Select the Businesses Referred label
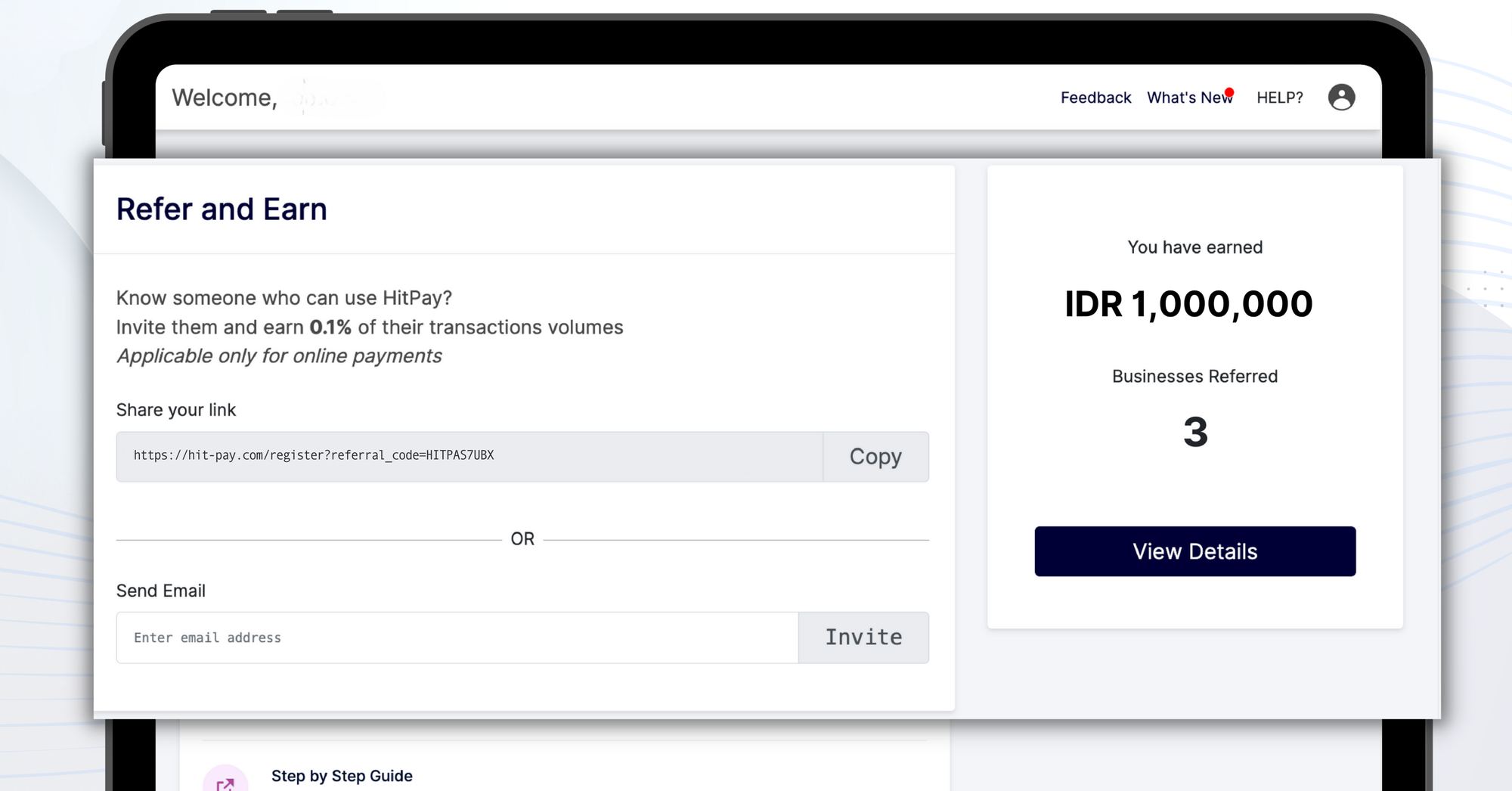 (1195, 377)
